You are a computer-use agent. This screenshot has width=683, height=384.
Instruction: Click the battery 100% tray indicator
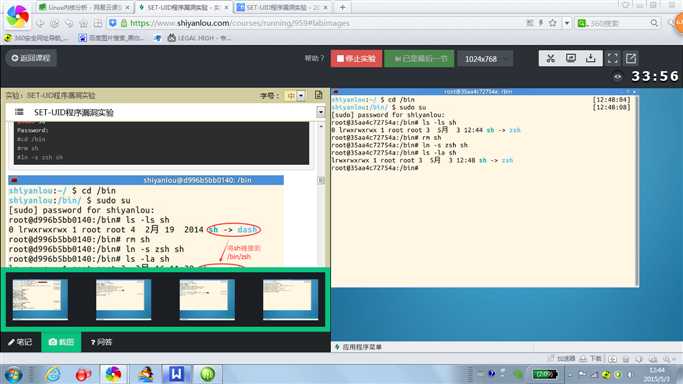point(544,374)
